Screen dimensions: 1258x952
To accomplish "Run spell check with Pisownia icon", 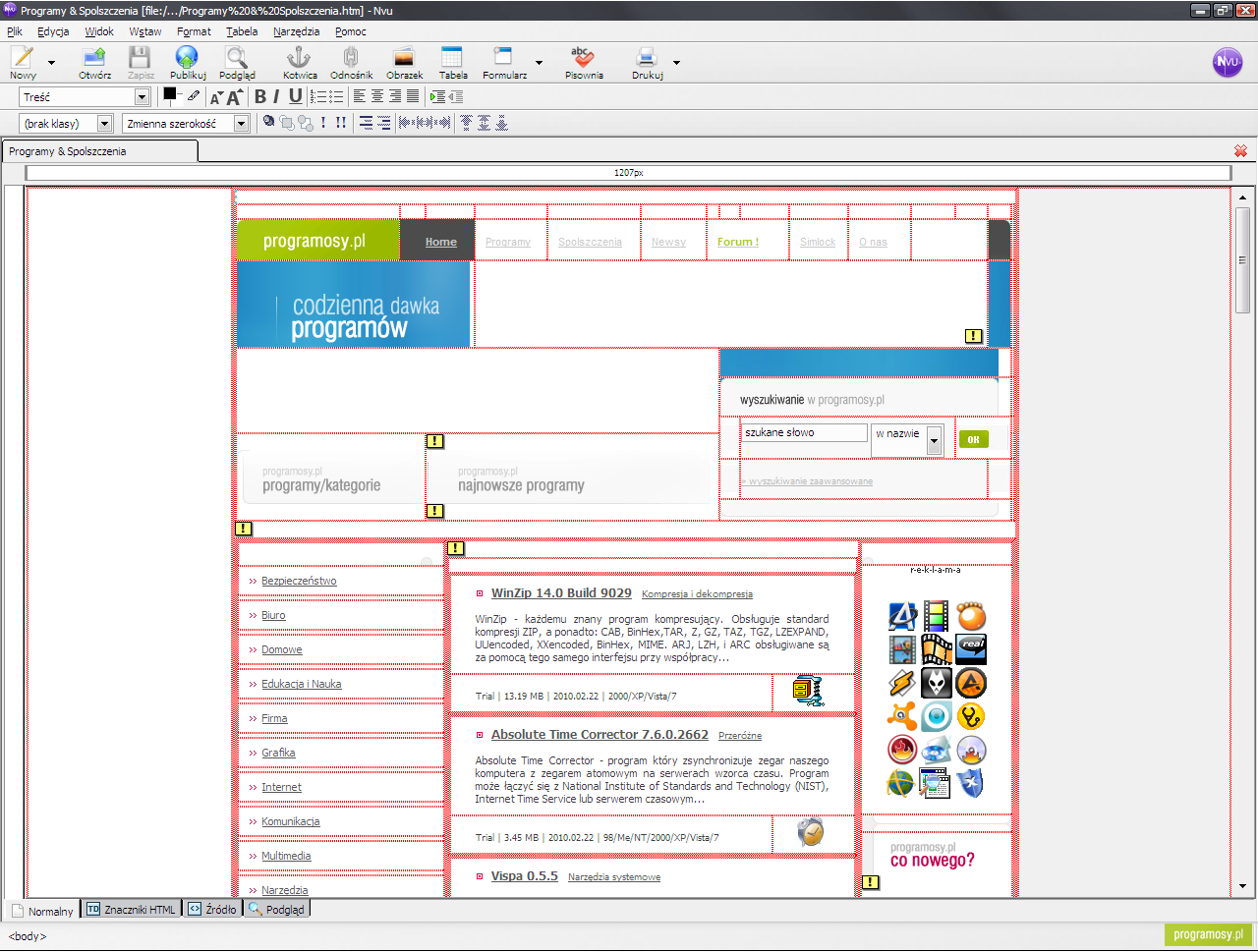I will point(583,57).
